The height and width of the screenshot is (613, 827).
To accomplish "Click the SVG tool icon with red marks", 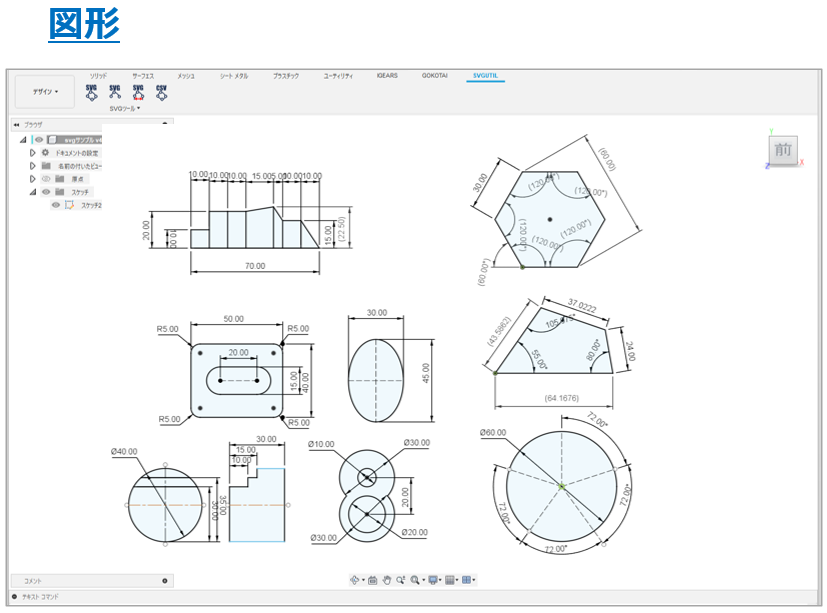I will [138, 92].
